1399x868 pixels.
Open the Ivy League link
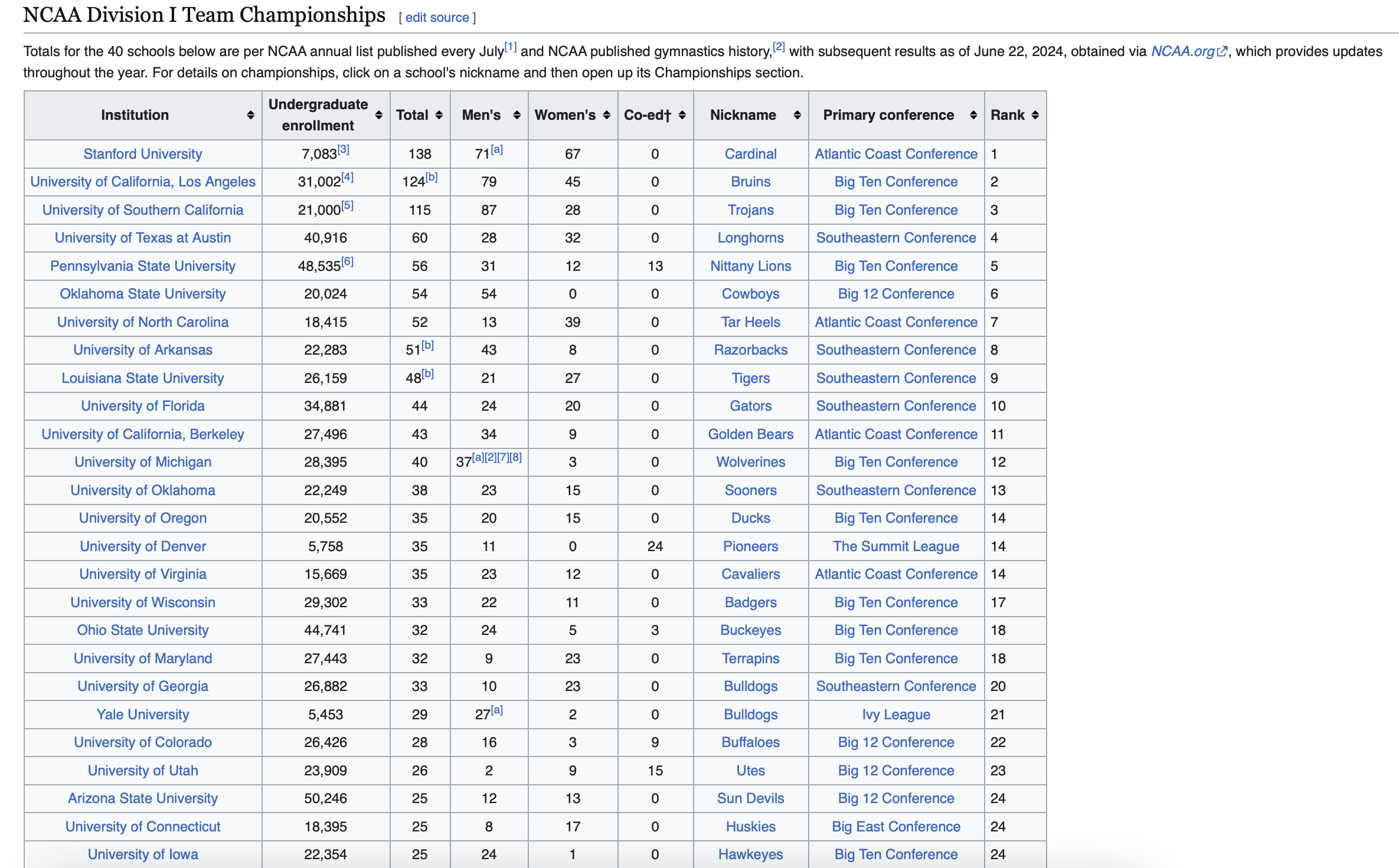[x=896, y=715]
